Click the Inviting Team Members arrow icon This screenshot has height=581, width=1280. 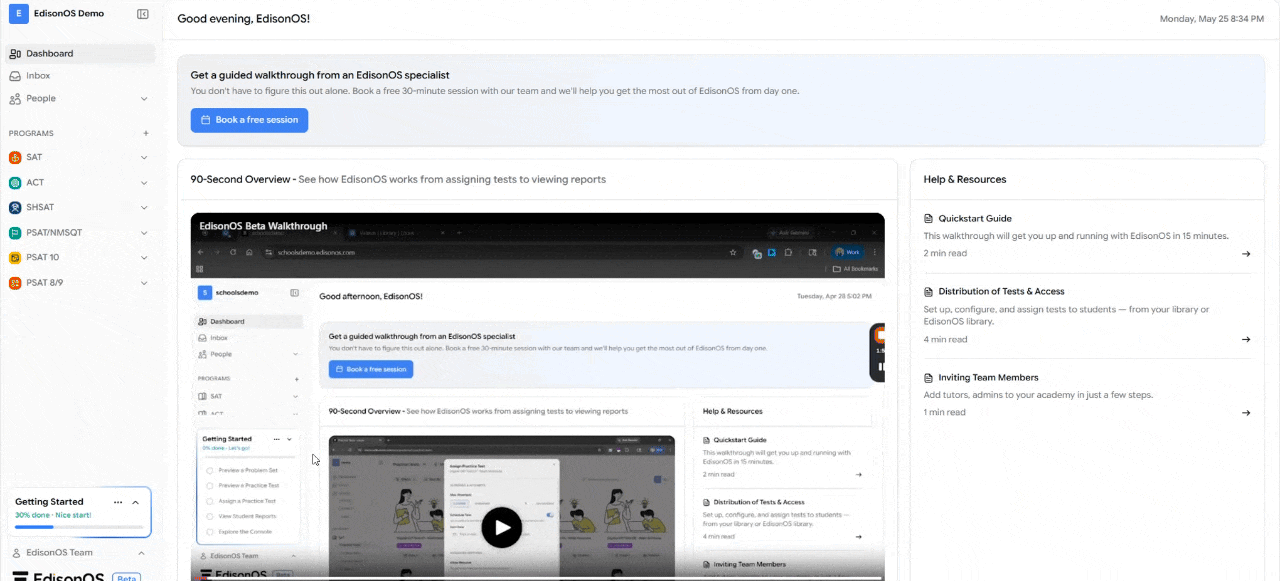click(1246, 413)
